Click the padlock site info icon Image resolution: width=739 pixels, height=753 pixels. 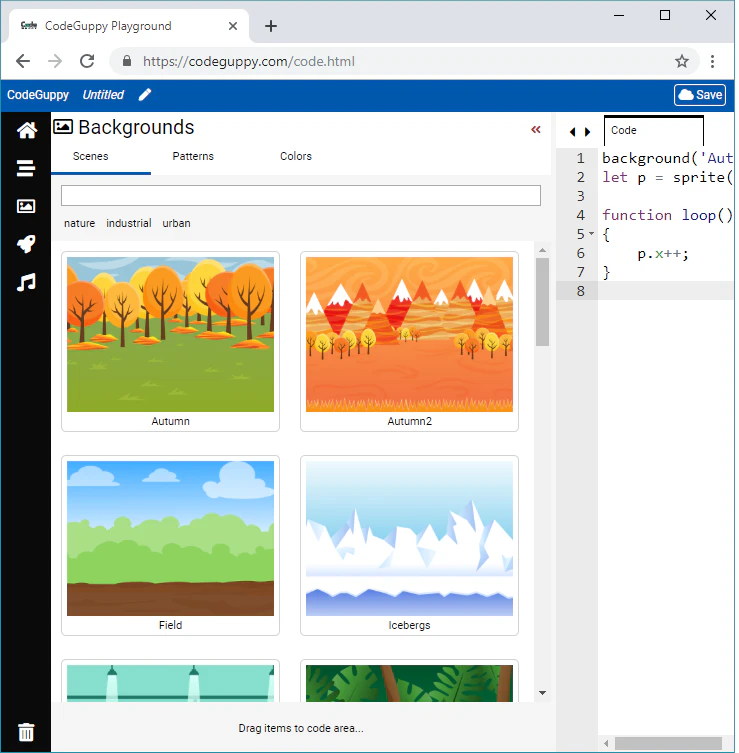tap(127, 61)
